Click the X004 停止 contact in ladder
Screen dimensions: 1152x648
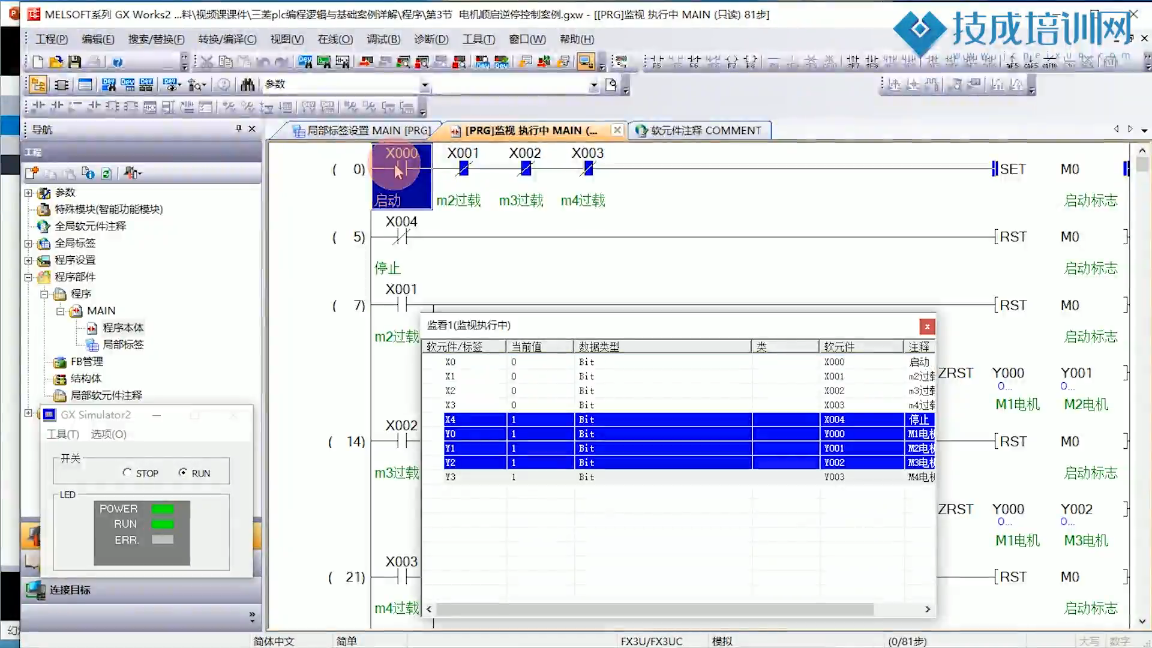[x=401, y=237]
